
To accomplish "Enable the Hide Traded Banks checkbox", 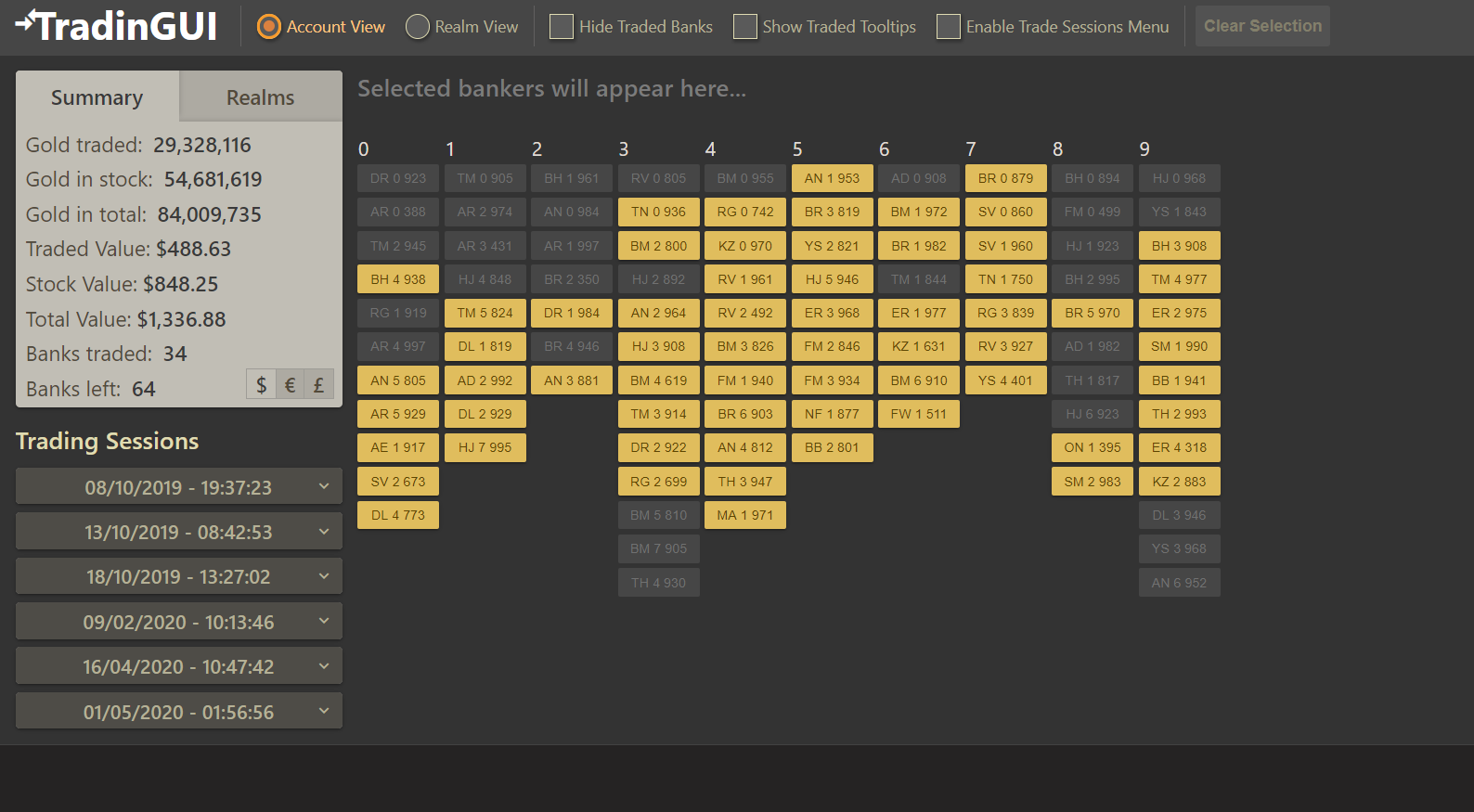I will (x=562, y=27).
